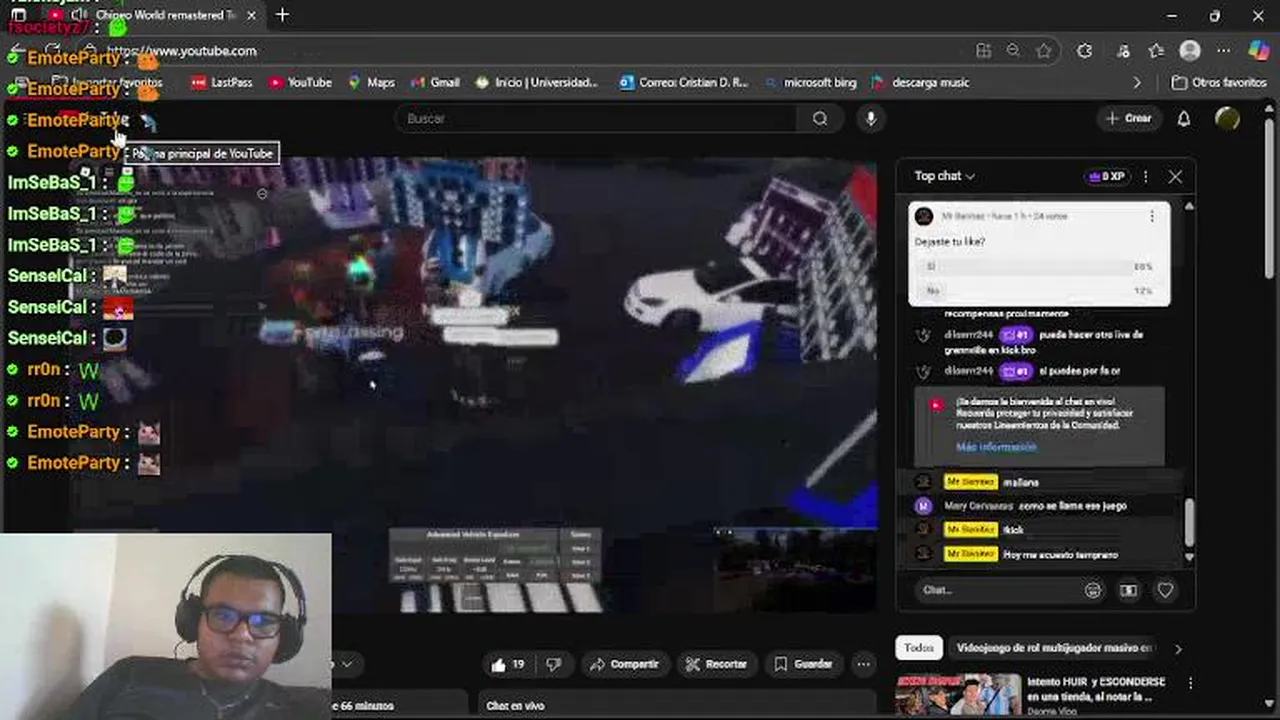1280x720 pixels.
Task: Start voice search with microphone icon
Action: pyautogui.click(x=871, y=118)
